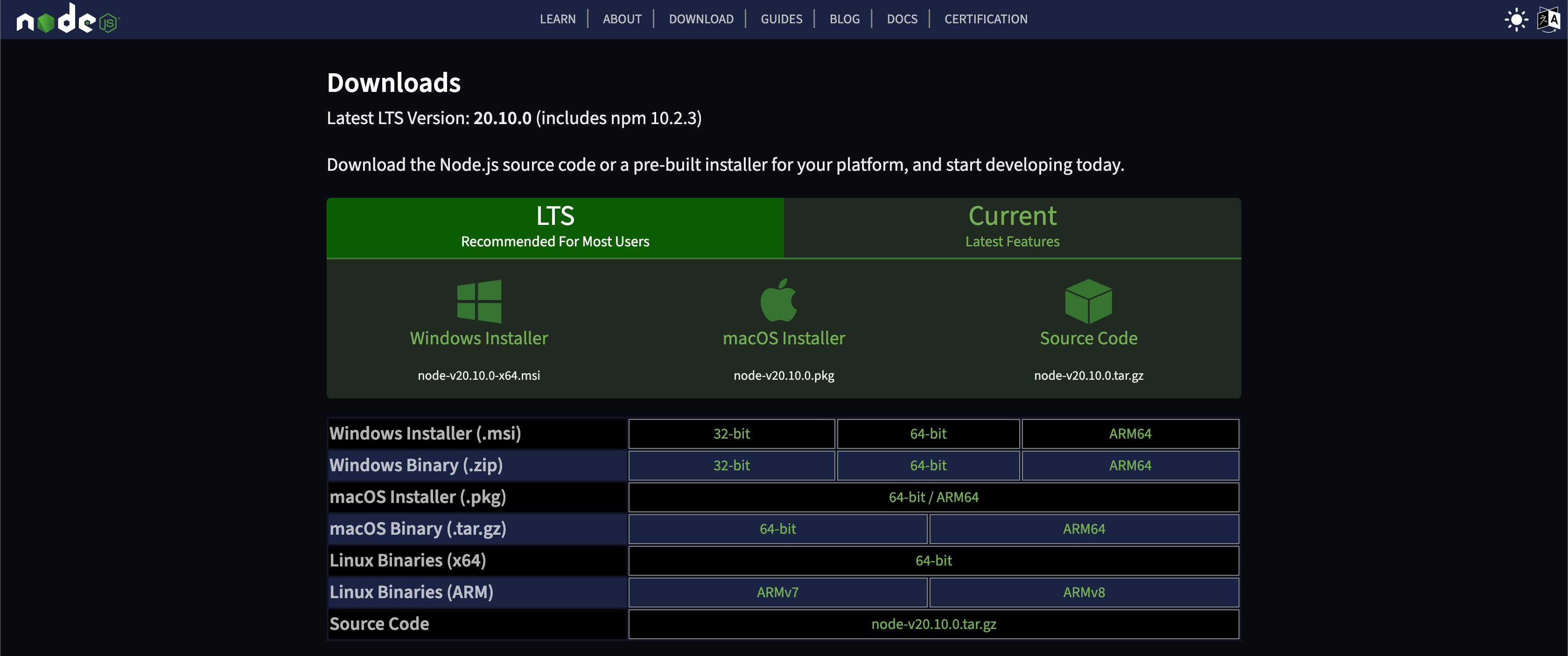This screenshot has width=1568, height=656.
Task: Click node-v20.10.0.tar.gz under Source Code icon
Action: [1088, 376]
